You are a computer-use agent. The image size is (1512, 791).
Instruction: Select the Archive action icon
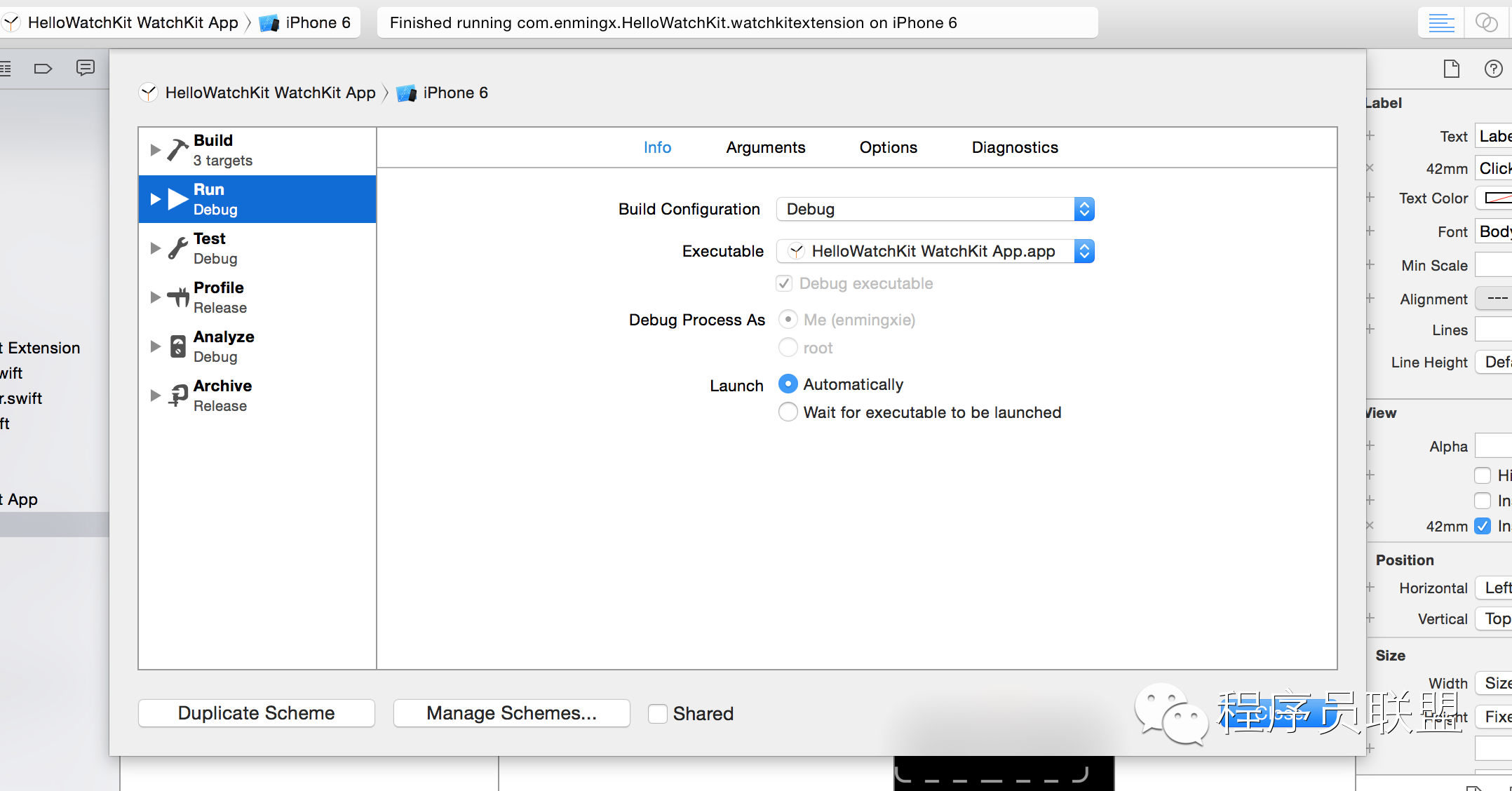(x=178, y=395)
